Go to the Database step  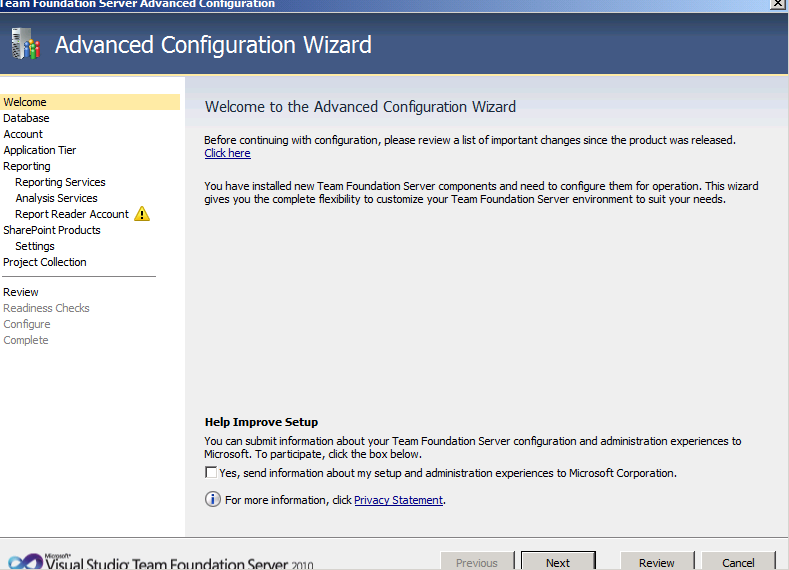26,118
